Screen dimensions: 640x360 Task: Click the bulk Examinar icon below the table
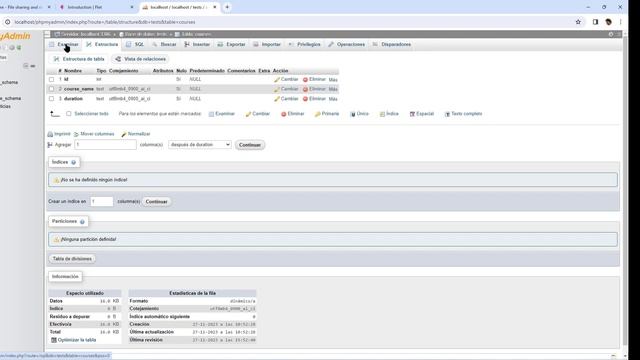click(x=211, y=114)
